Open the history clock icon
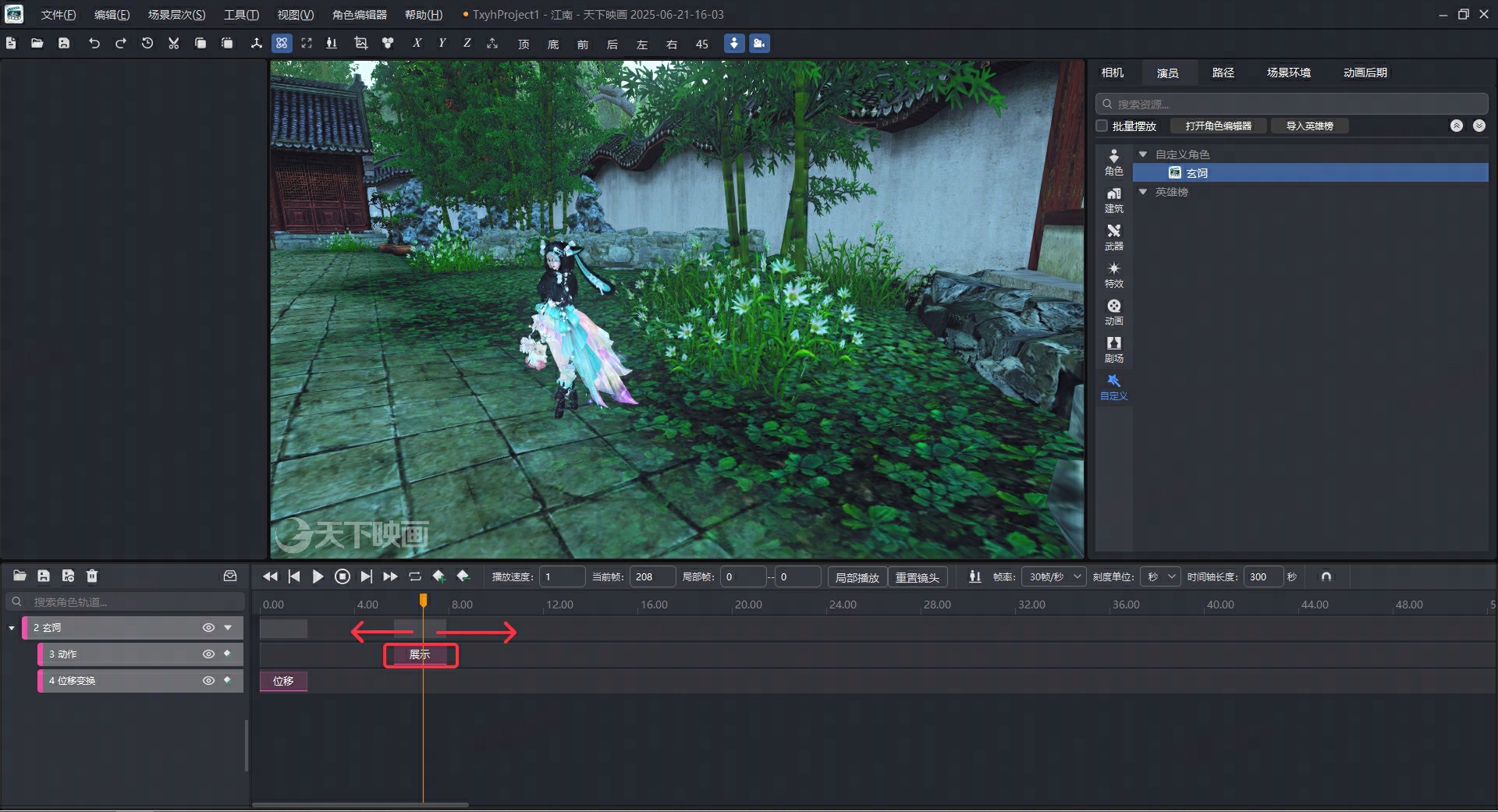 (147, 44)
